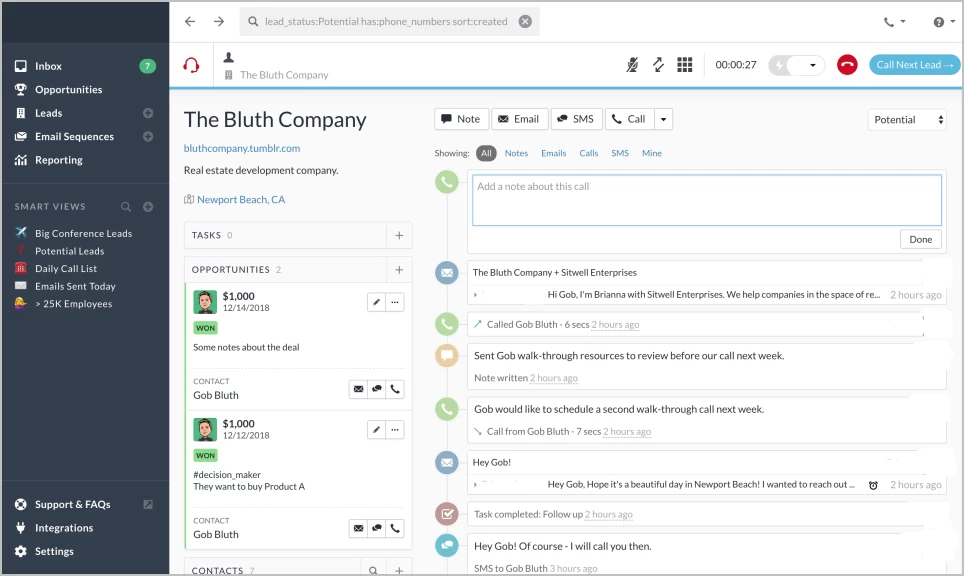
Task: Edit the 12/12/2018 opportunity
Action: (x=376, y=430)
